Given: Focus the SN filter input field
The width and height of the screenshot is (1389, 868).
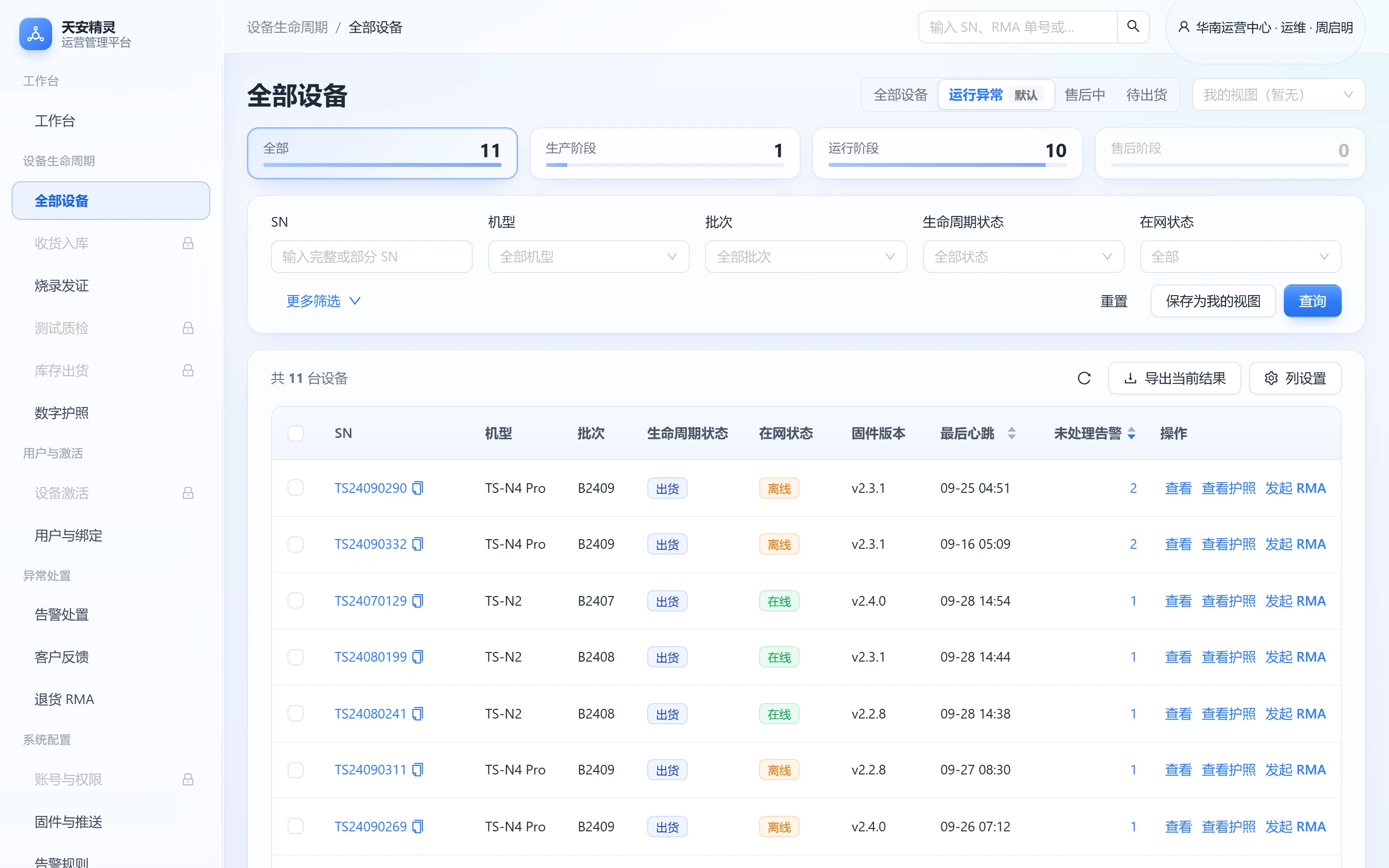Looking at the screenshot, I should click(x=371, y=256).
